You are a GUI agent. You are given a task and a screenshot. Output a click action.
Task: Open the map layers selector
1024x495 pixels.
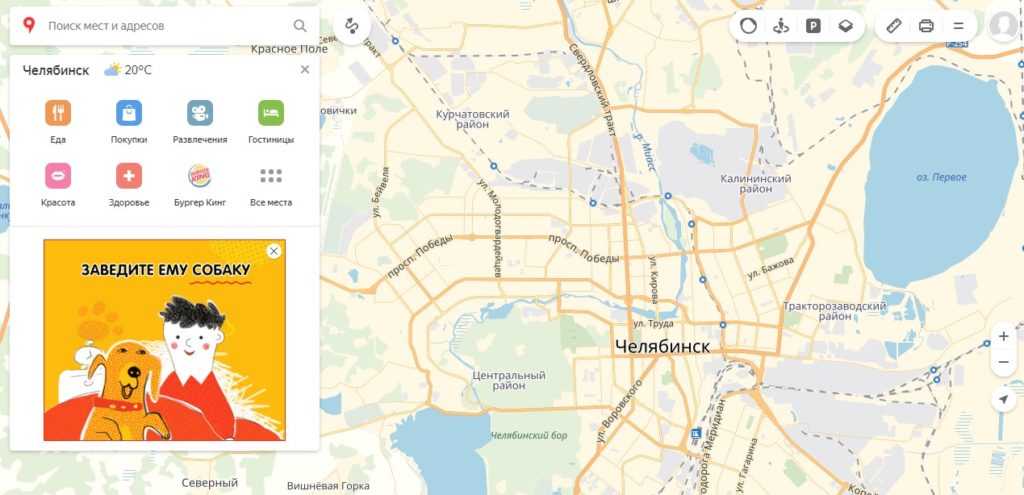pyautogui.click(x=846, y=26)
